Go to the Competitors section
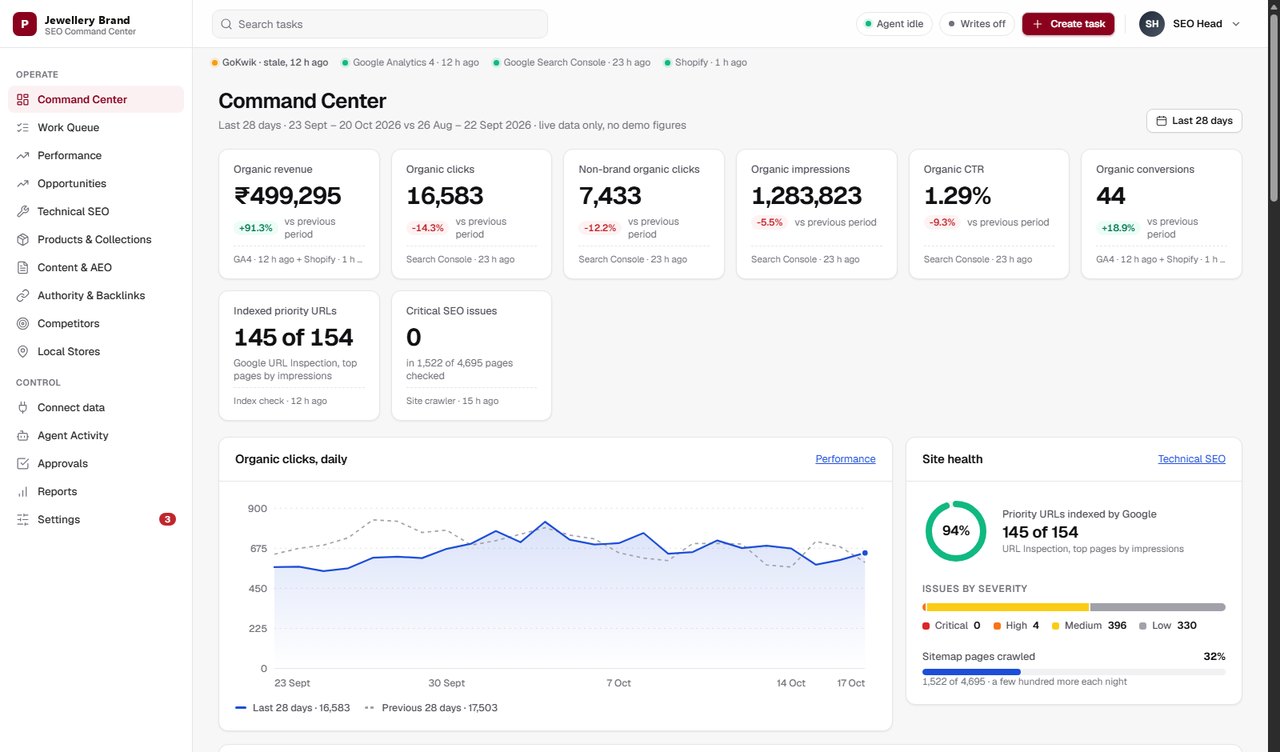Viewport: 1280px width, 752px height. click(x=96, y=323)
